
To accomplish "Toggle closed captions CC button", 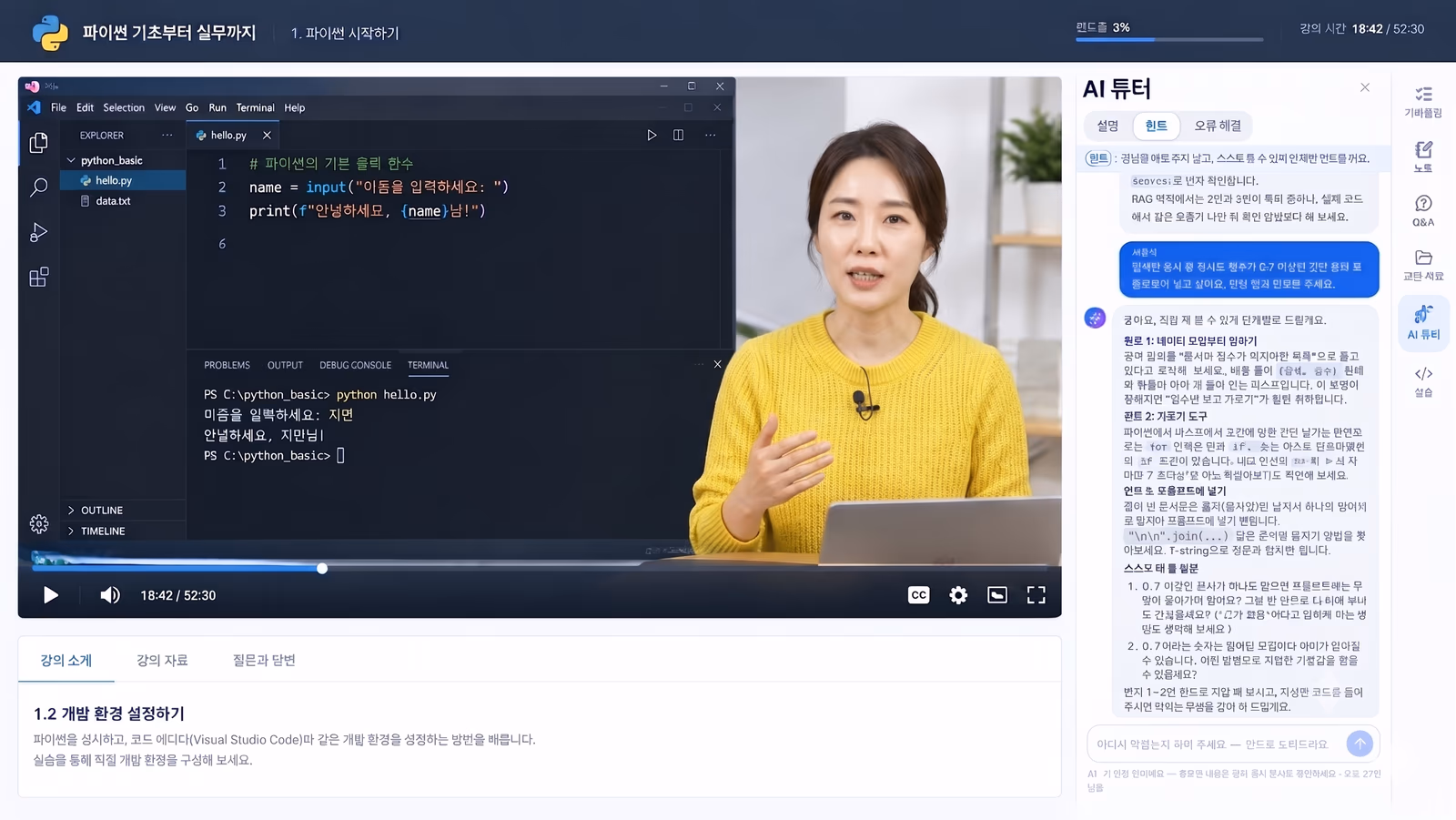I will (919, 595).
